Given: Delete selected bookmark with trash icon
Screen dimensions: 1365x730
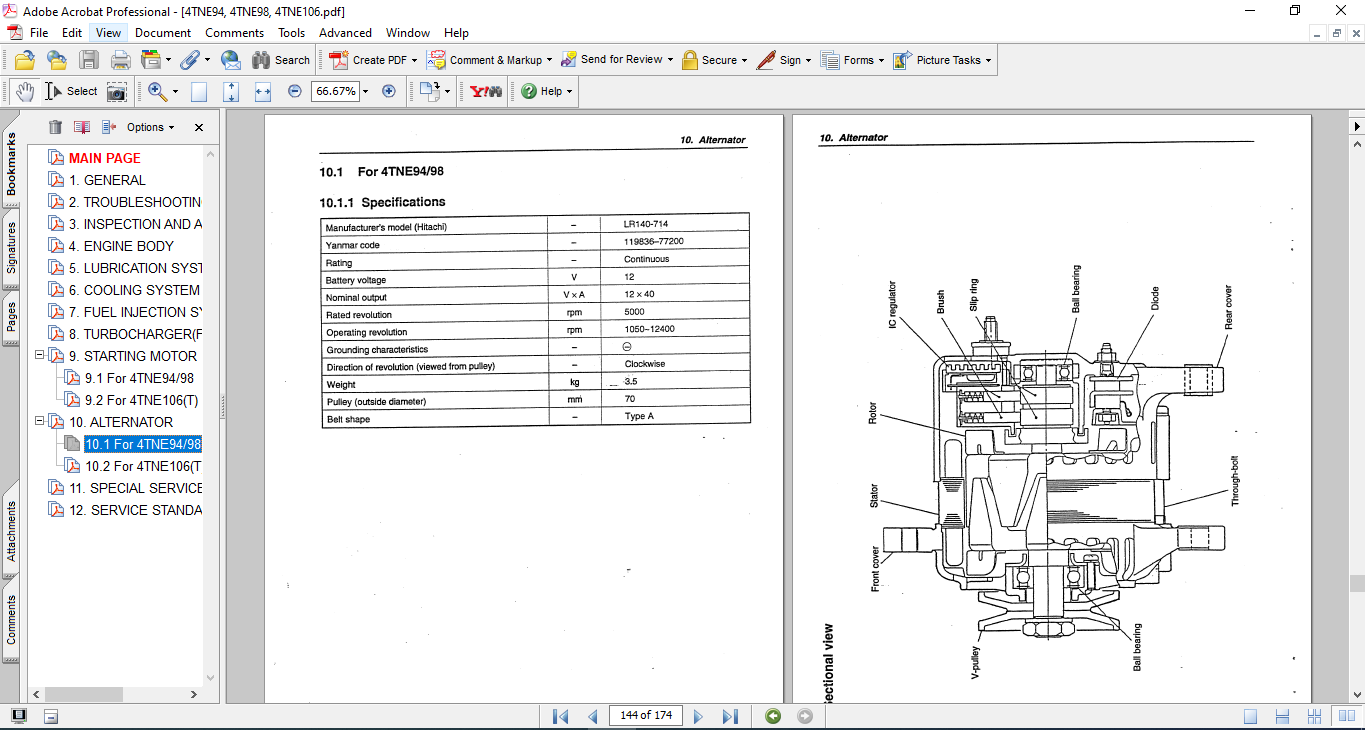Looking at the screenshot, I should [x=55, y=127].
